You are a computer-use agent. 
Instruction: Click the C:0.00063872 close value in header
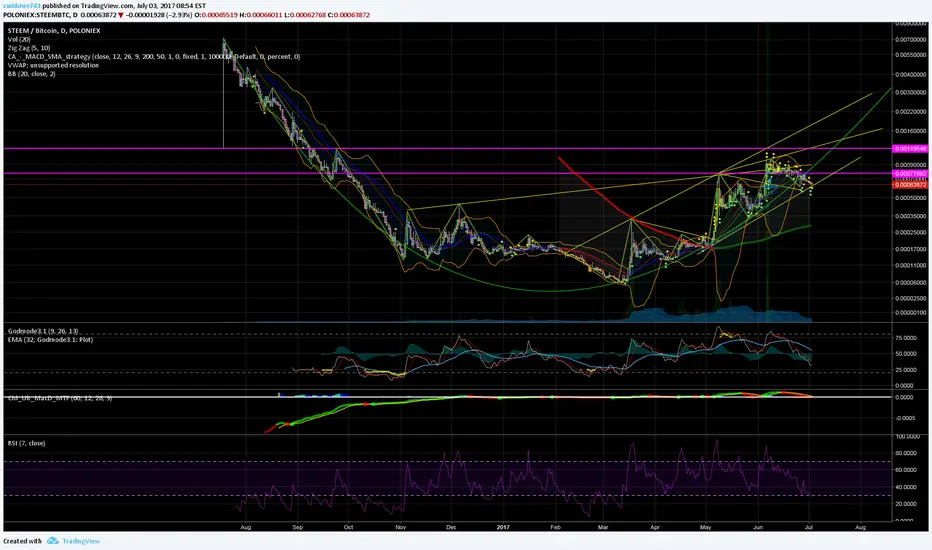pyautogui.click(x=349, y=15)
